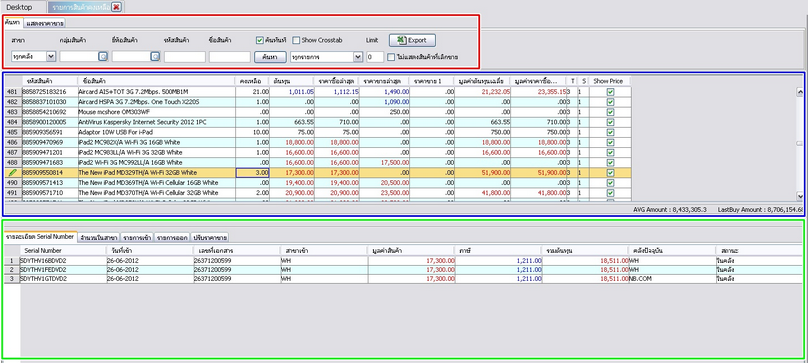The width and height of the screenshot is (808, 363).
Task: Tick the hide discontinued products checkbox
Action: click(x=392, y=57)
